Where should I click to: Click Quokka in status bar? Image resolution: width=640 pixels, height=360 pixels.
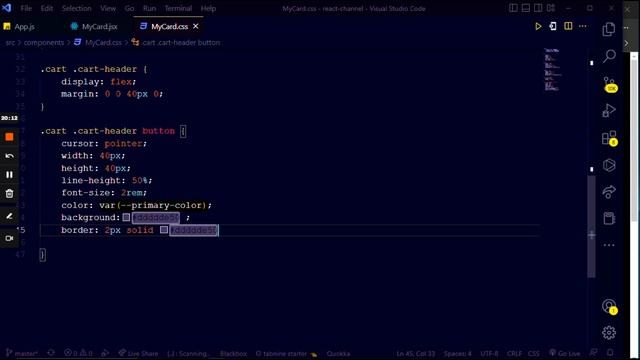click(338, 353)
